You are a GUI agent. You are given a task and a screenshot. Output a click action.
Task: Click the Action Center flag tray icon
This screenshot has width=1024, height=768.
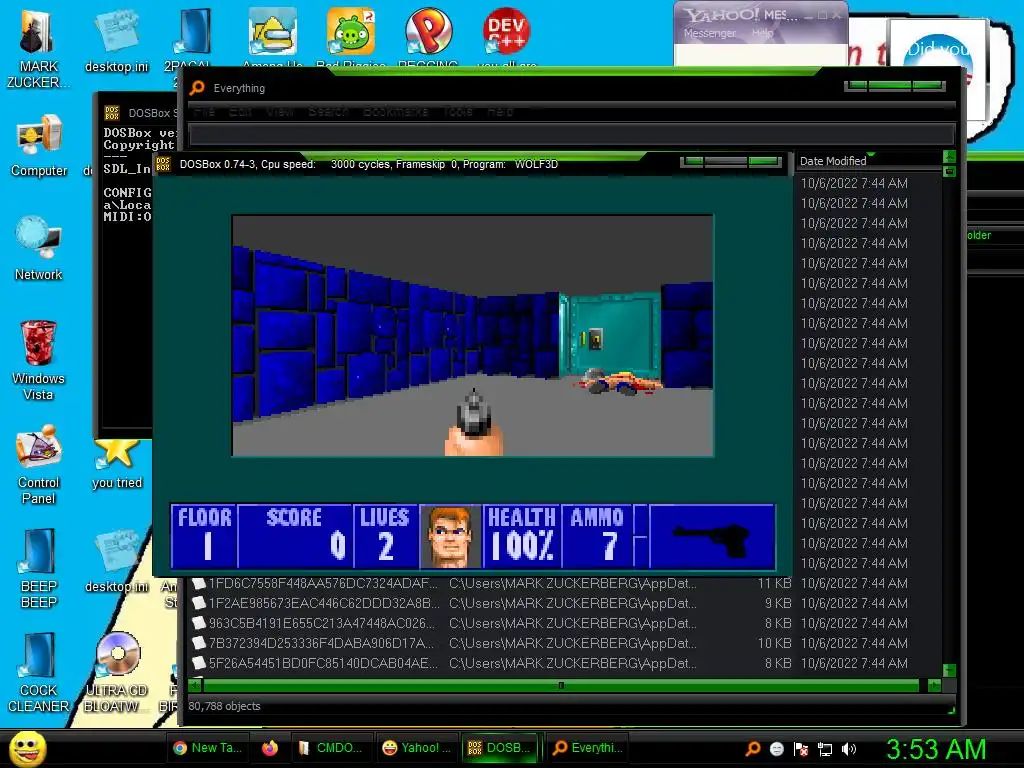click(x=801, y=749)
